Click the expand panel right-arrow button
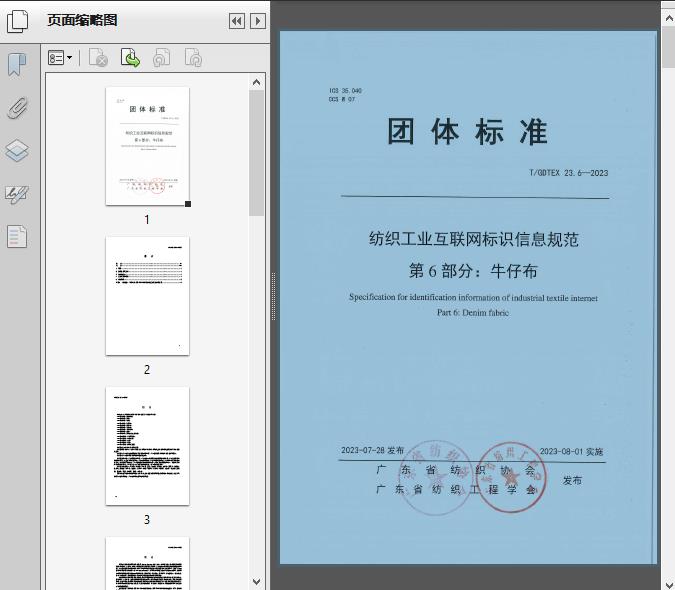Image resolution: width=675 pixels, height=590 pixels. coord(257,21)
